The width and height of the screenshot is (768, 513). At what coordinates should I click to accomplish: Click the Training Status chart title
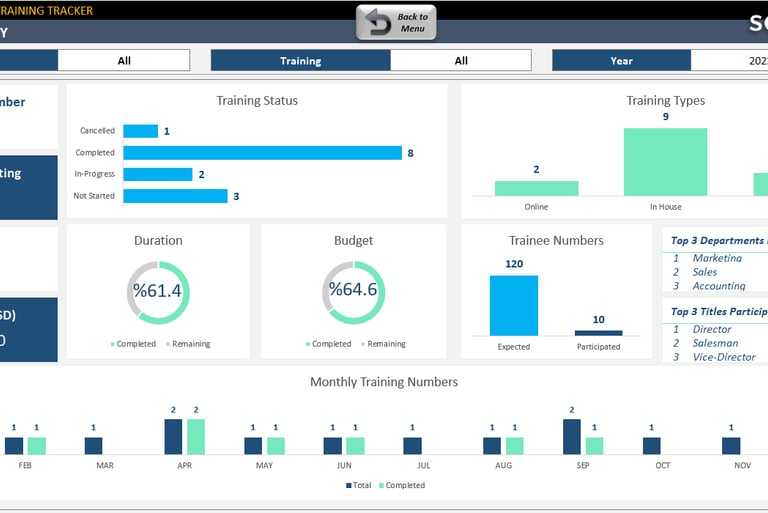[x=257, y=100]
